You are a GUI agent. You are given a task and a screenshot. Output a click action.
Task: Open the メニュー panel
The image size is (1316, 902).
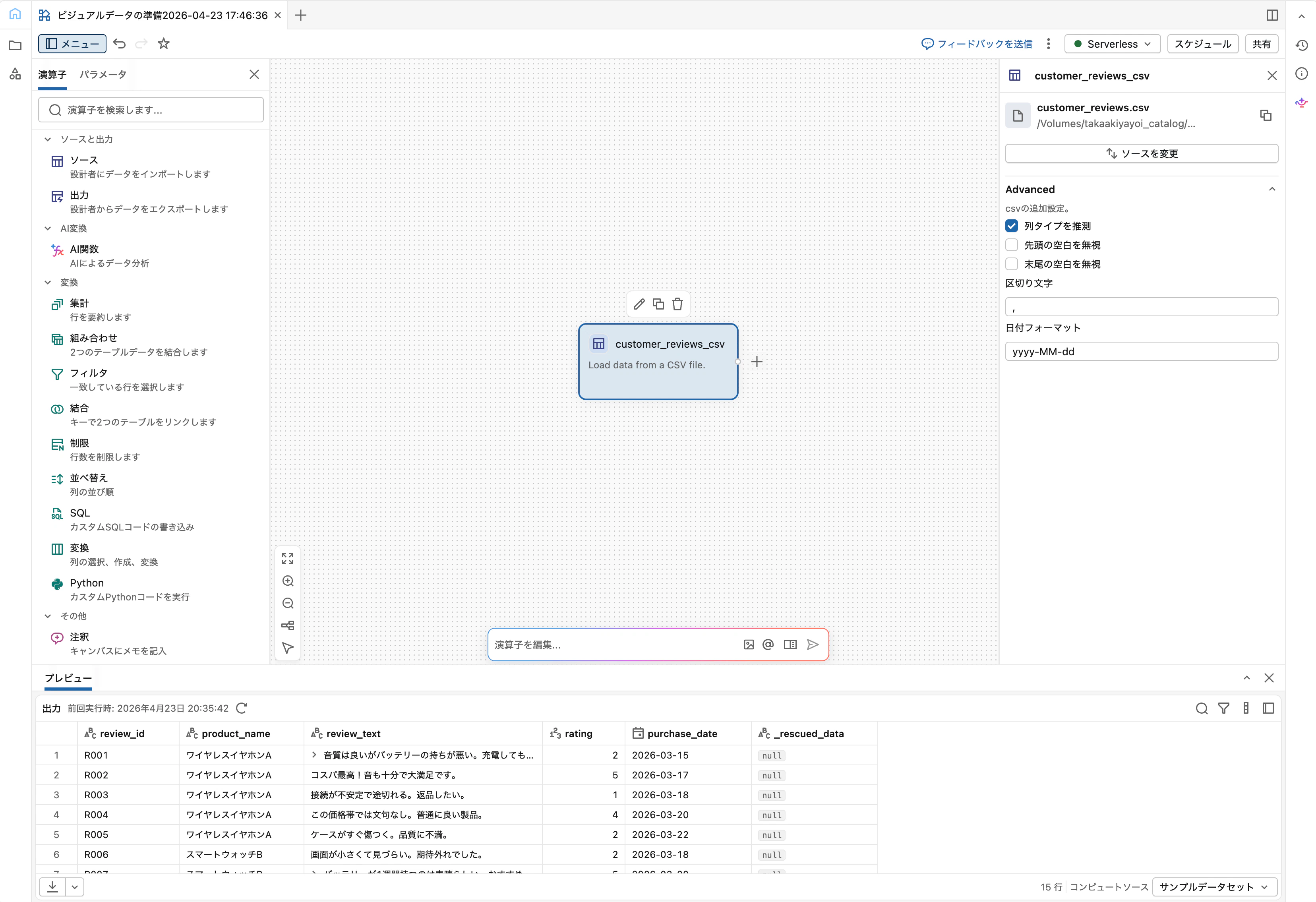(72, 44)
